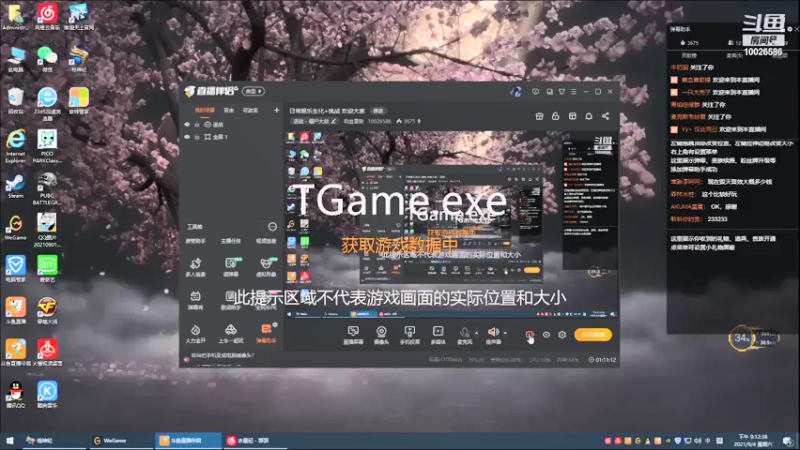This screenshot has width=800, height=450.
Task: Open microphone volume options arrow
Action: click(x=477, y=333)
